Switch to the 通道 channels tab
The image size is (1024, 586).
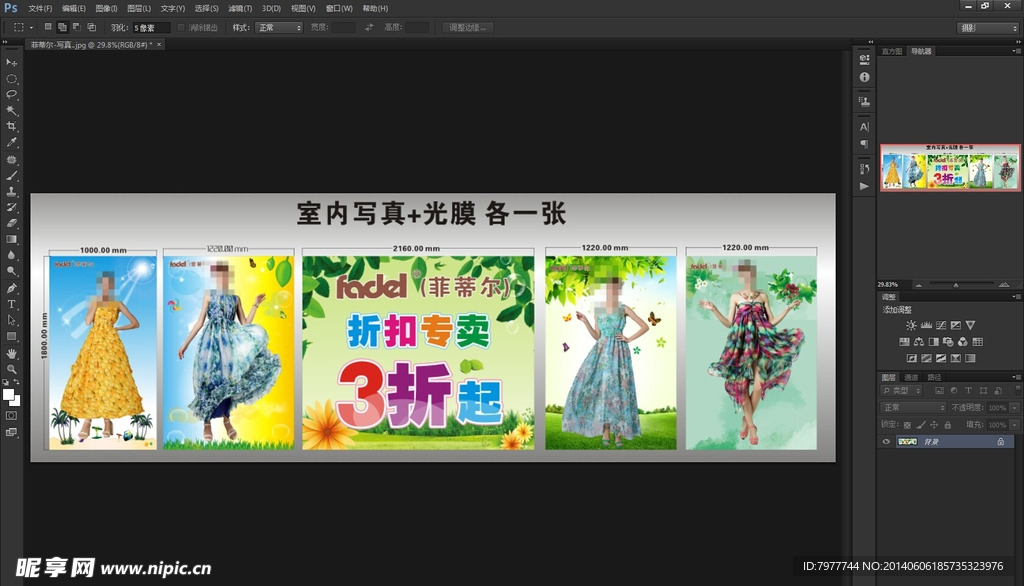click(x=911, y=377)
